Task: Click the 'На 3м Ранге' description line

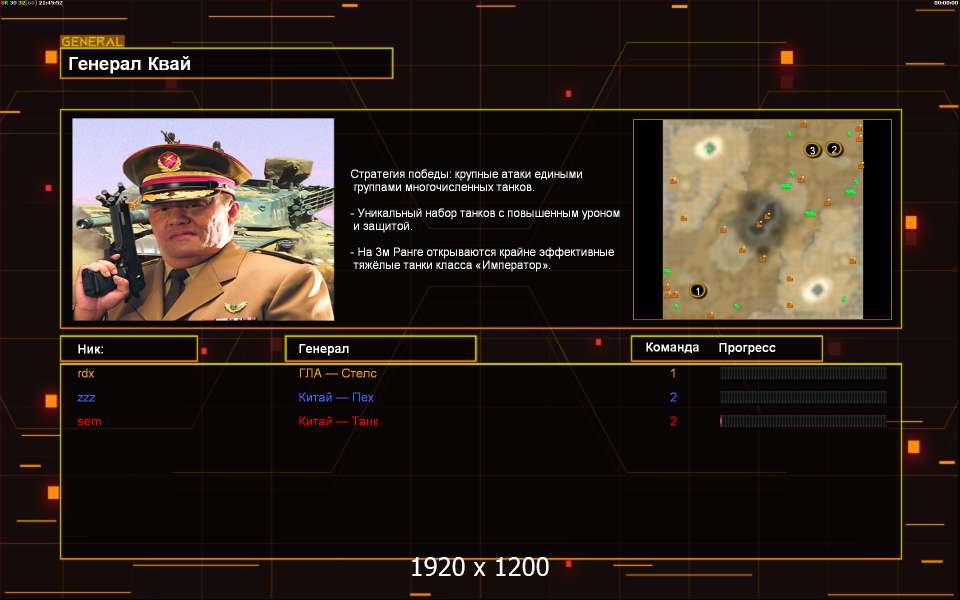Action: pyautogui.click(x=482, y=258)
